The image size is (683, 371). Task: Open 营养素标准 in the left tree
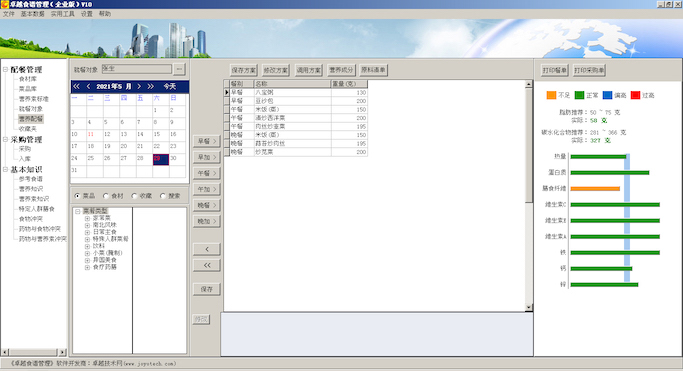(x=34, y=99)
